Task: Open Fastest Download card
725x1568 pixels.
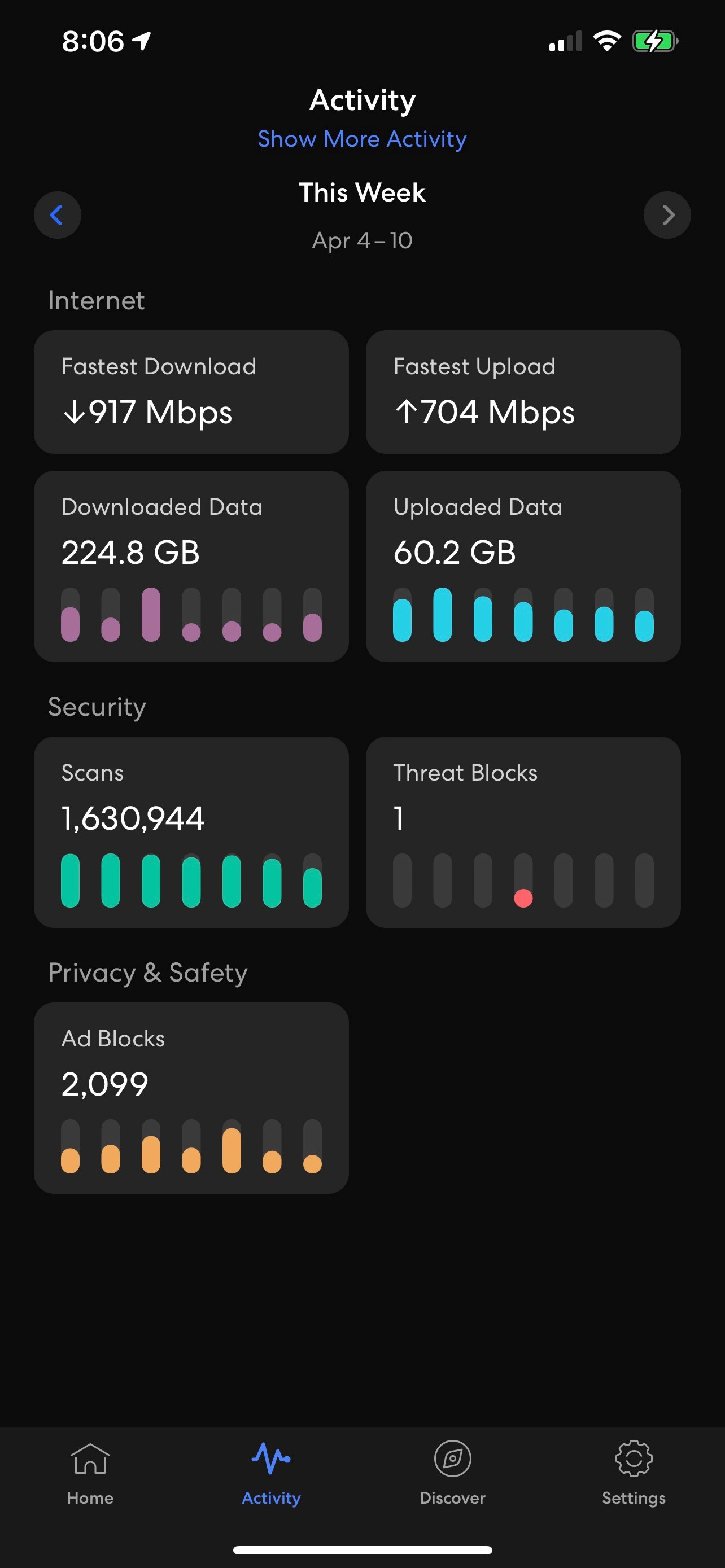Action: (191, 392)
